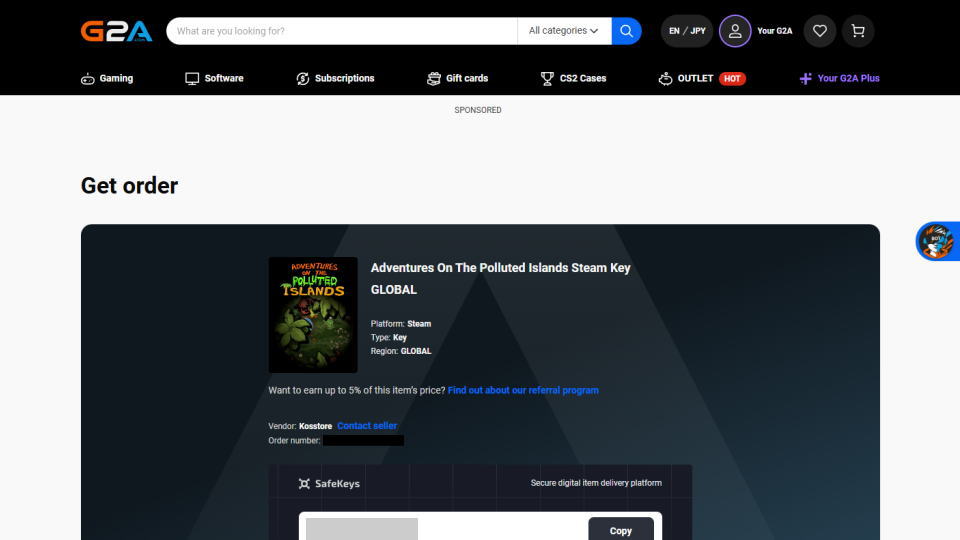Open the Software menu

tap(214, 78)
